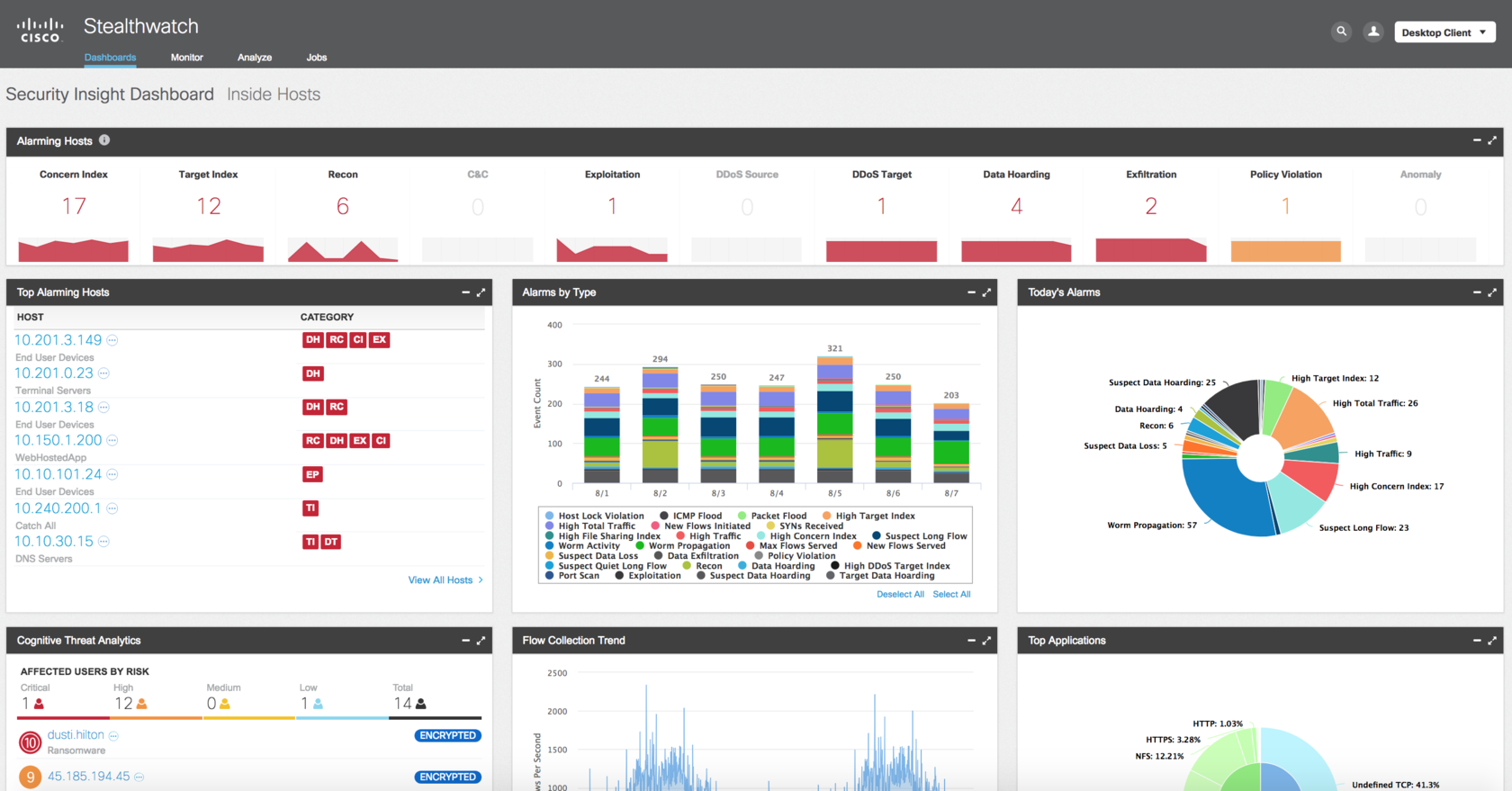Toggle the ICMP Flood legend entry
The image size is (1512, 791).
click(x=691, y=517)
